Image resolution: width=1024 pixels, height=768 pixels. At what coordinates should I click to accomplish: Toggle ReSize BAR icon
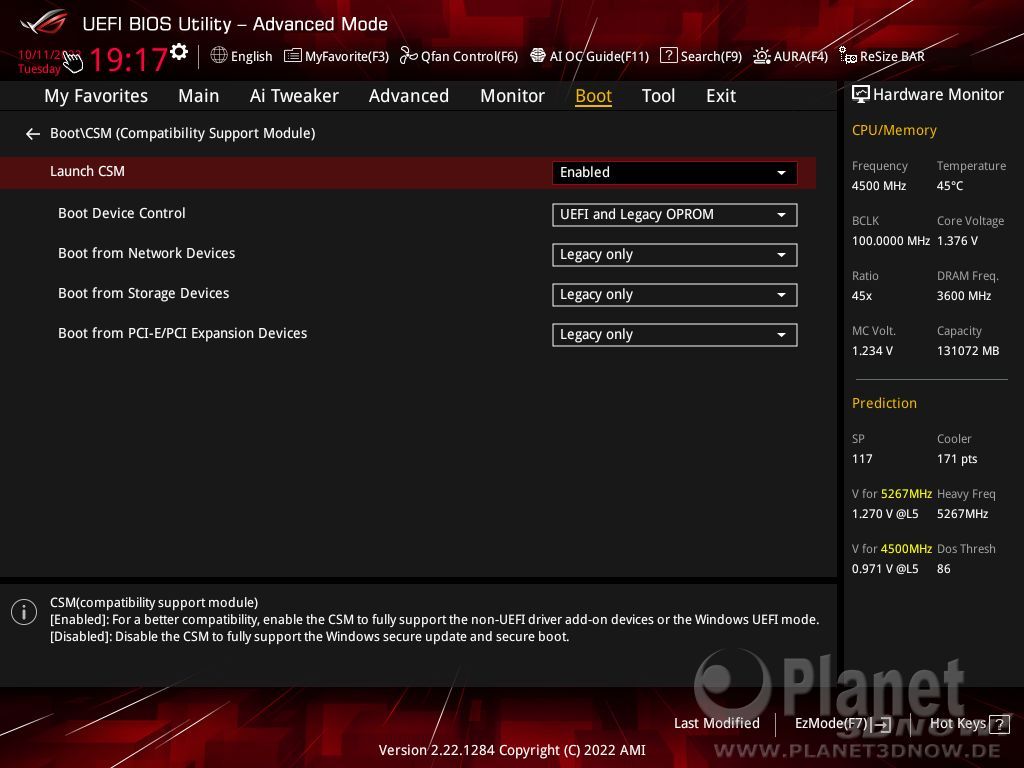(x=848, y=56)
